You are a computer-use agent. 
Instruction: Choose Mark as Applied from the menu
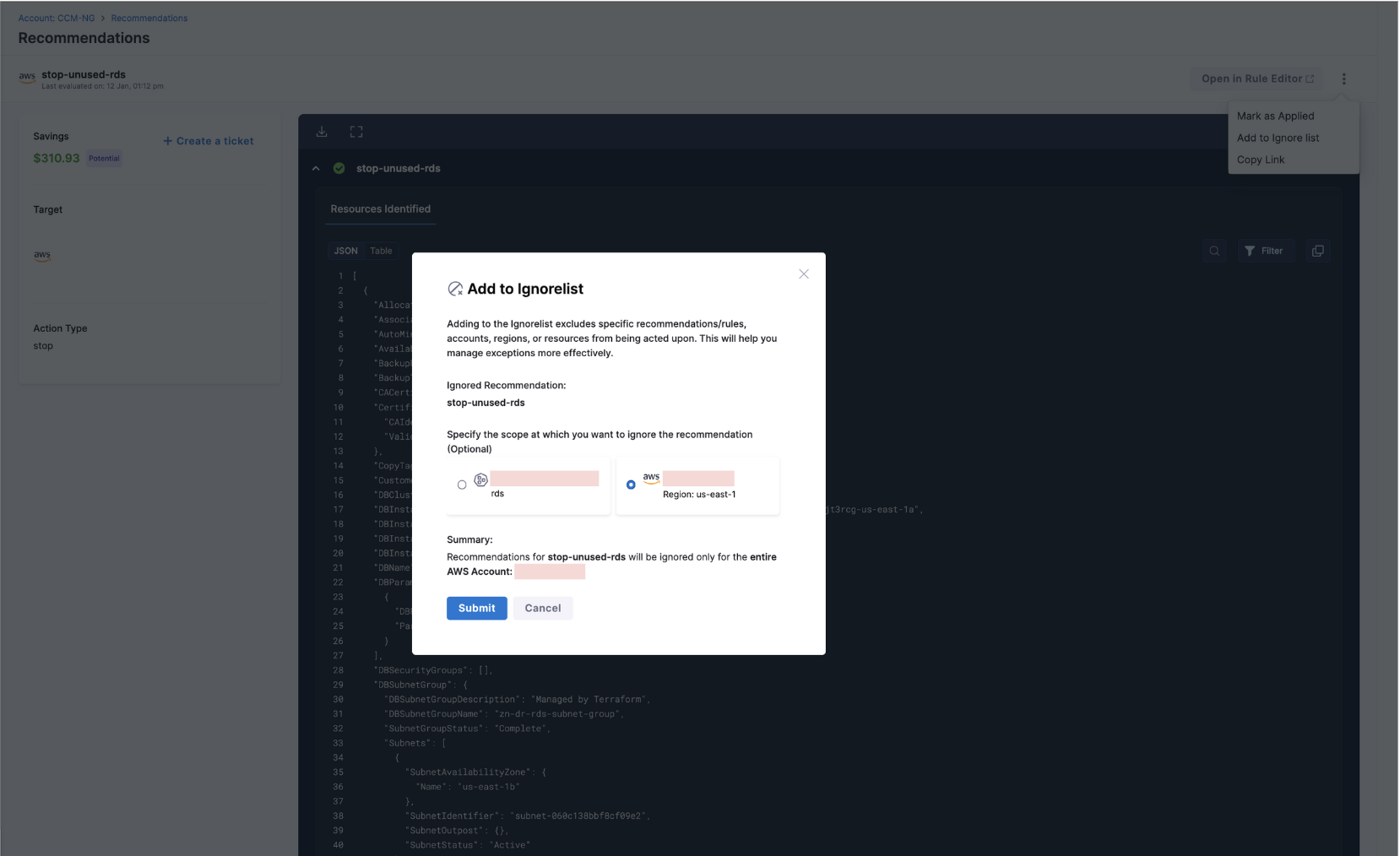pyautogui.click(x=1275, y=116)
